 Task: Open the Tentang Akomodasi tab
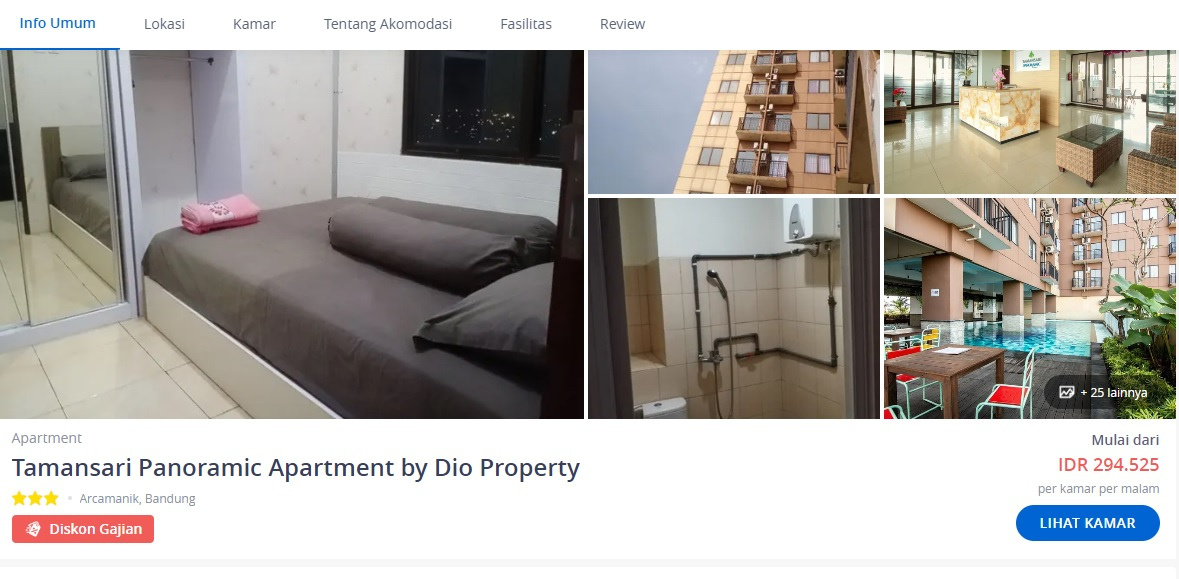[x=388, y=24]
